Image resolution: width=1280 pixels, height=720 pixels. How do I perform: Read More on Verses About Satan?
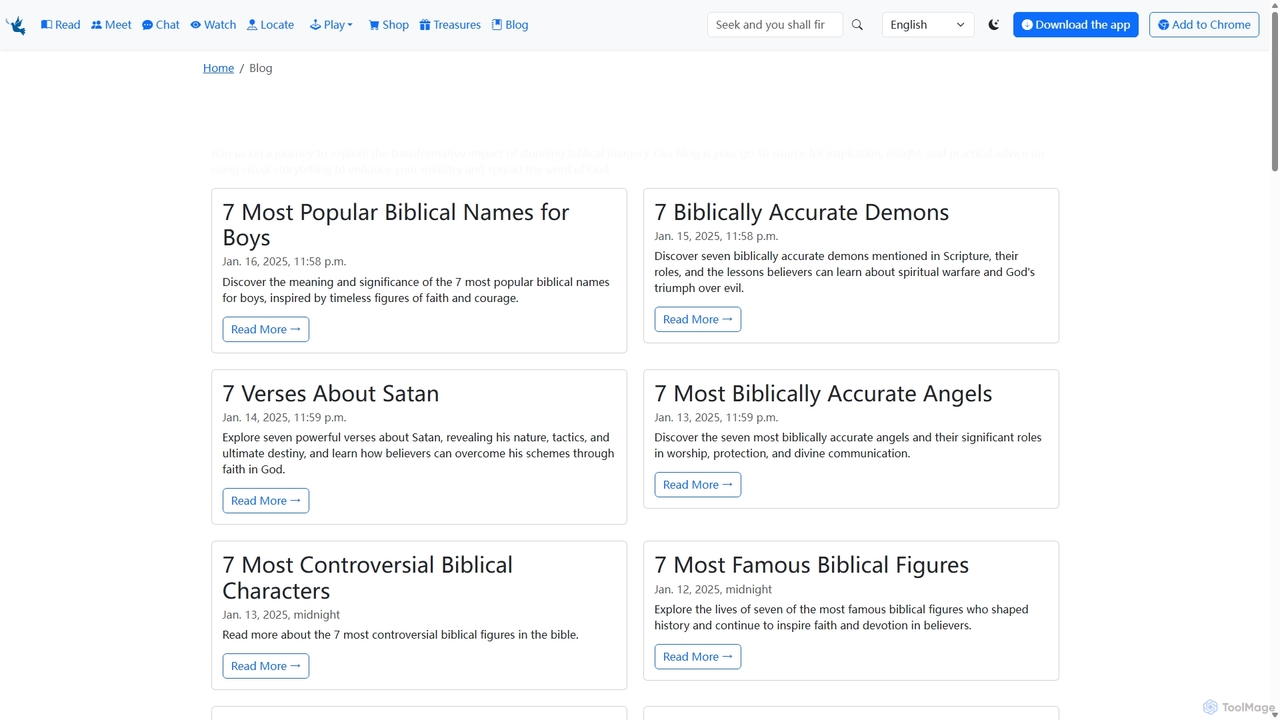266,500
